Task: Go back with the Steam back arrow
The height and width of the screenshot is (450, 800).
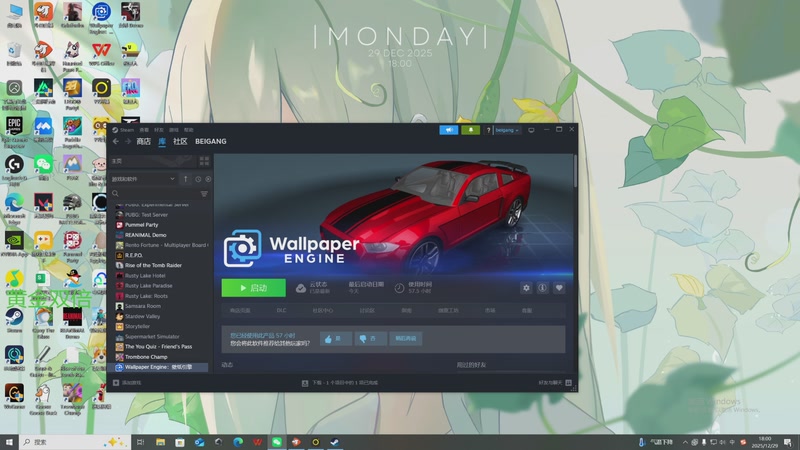Action: click(116, 141)
